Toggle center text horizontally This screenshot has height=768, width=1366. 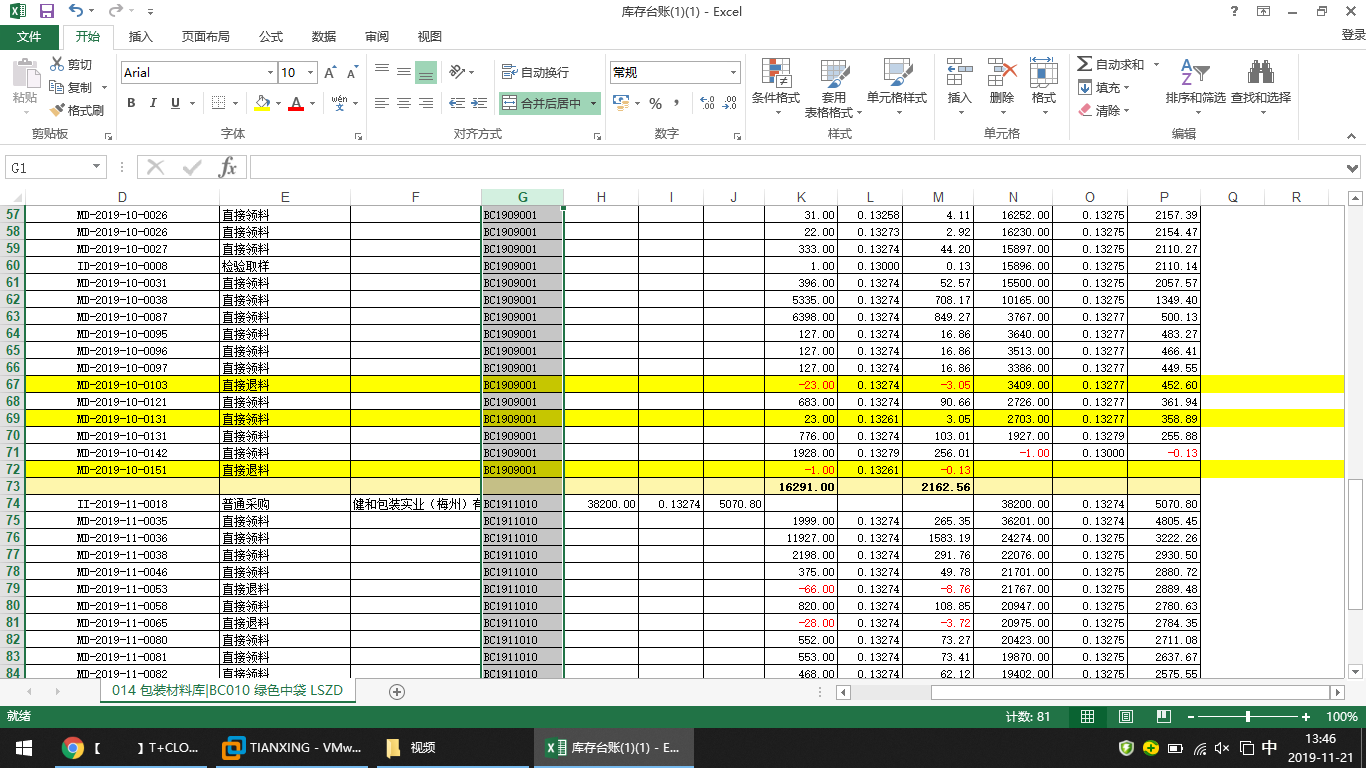404,103
